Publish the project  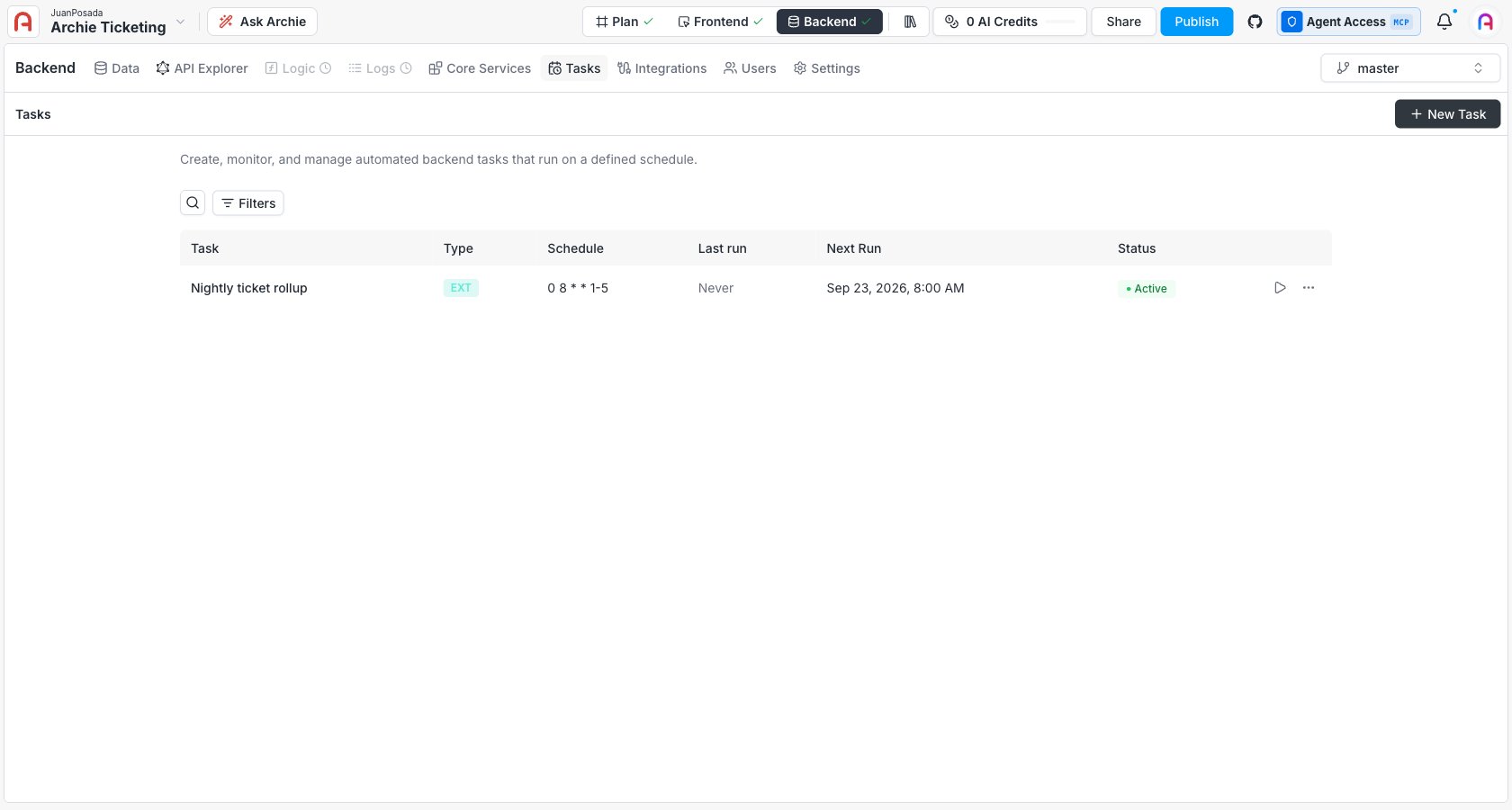point(1196,22)
